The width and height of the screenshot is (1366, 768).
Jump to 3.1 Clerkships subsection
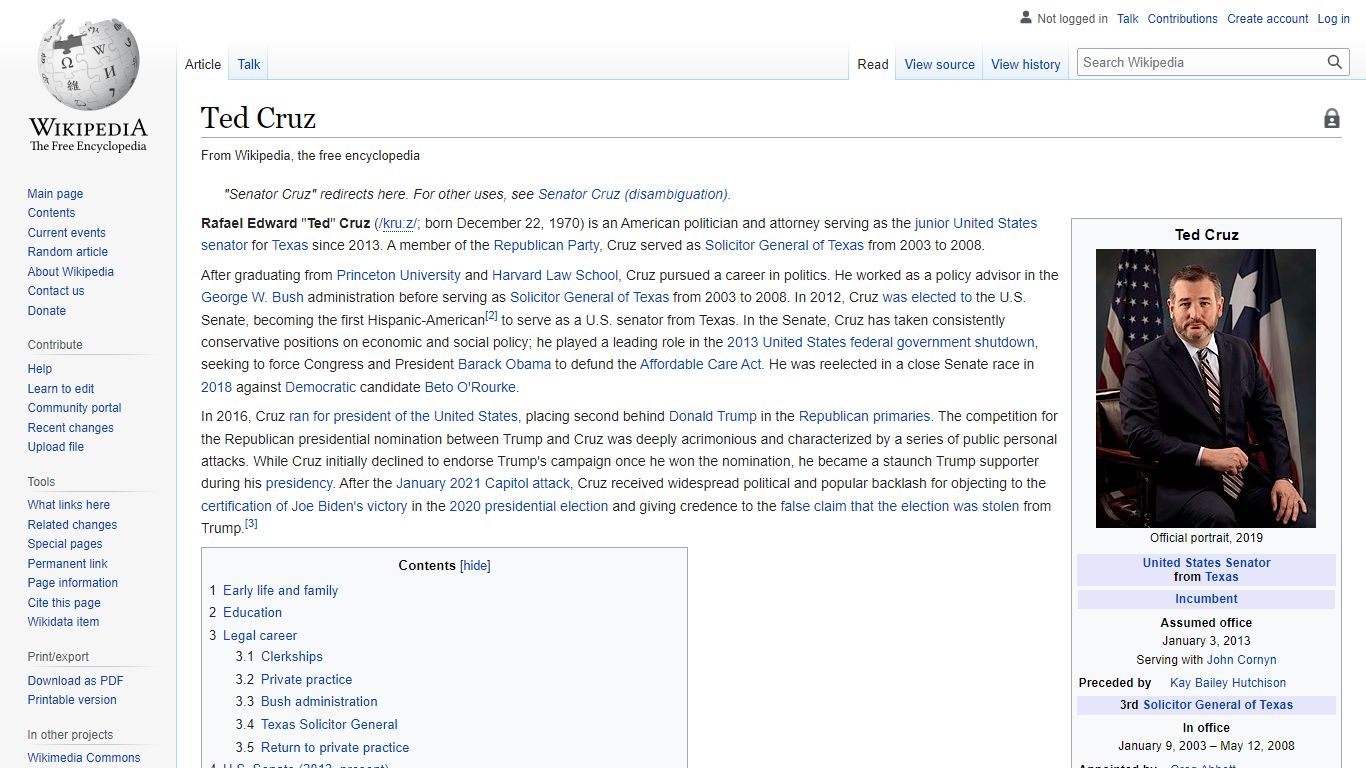[292, 657]
